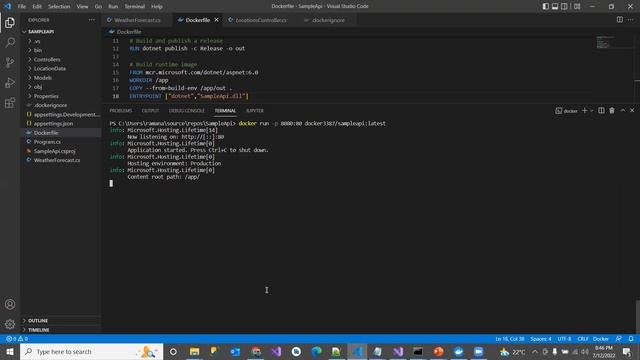Maximize terminal panel with up chevron
640x360 pixels.
point(623,111)
